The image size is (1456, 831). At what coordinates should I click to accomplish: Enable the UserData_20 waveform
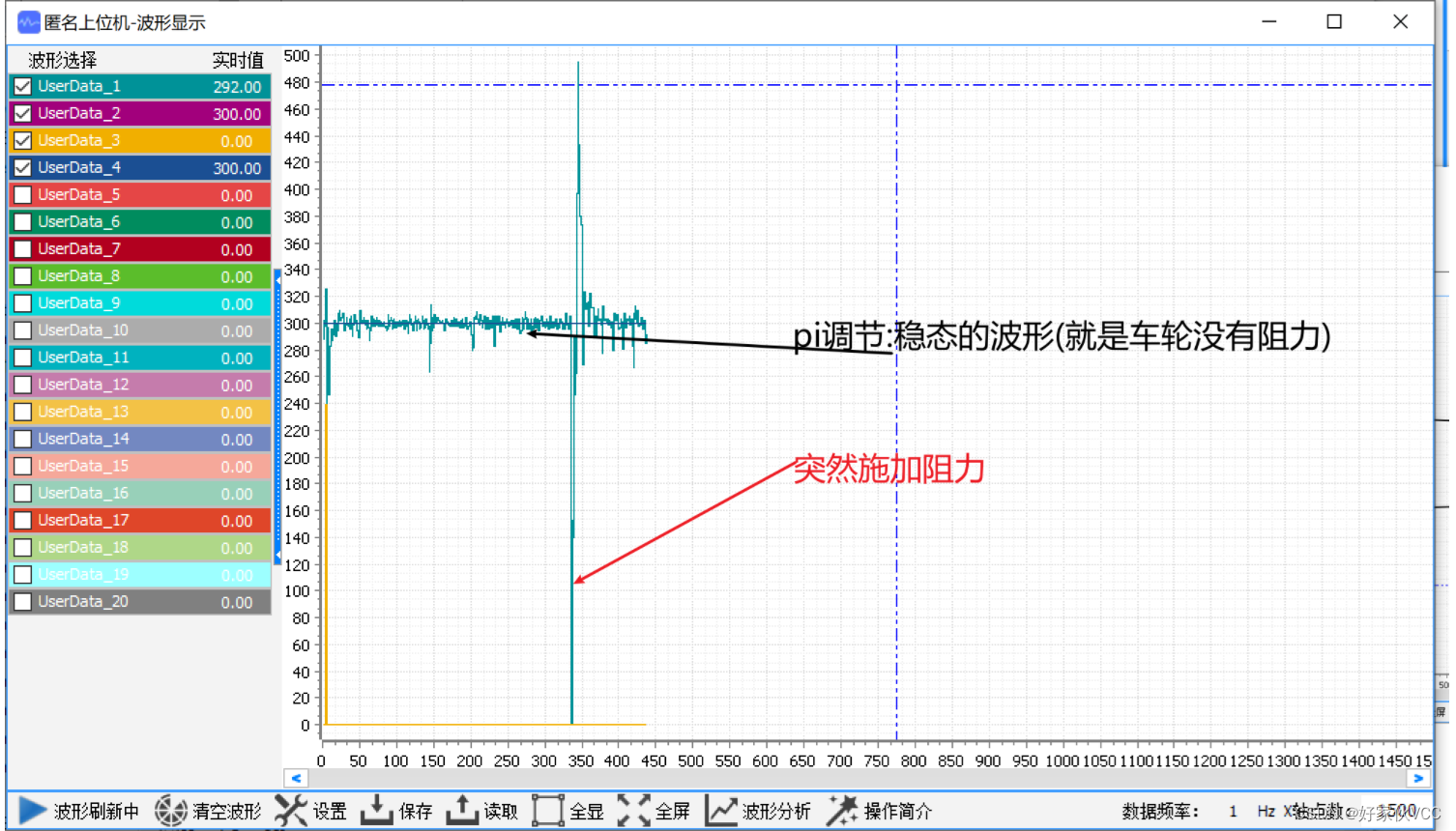pos(23,602)
